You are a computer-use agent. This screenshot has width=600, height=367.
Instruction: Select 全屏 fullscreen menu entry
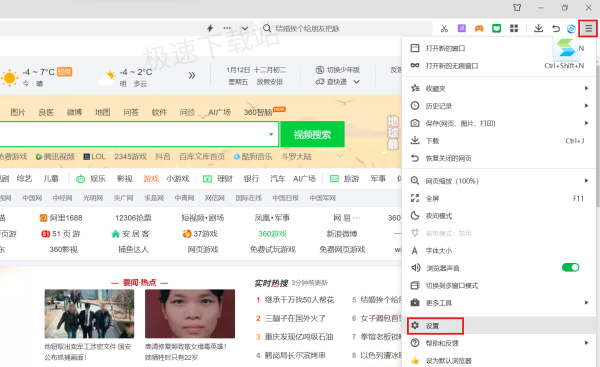(499, 198)
